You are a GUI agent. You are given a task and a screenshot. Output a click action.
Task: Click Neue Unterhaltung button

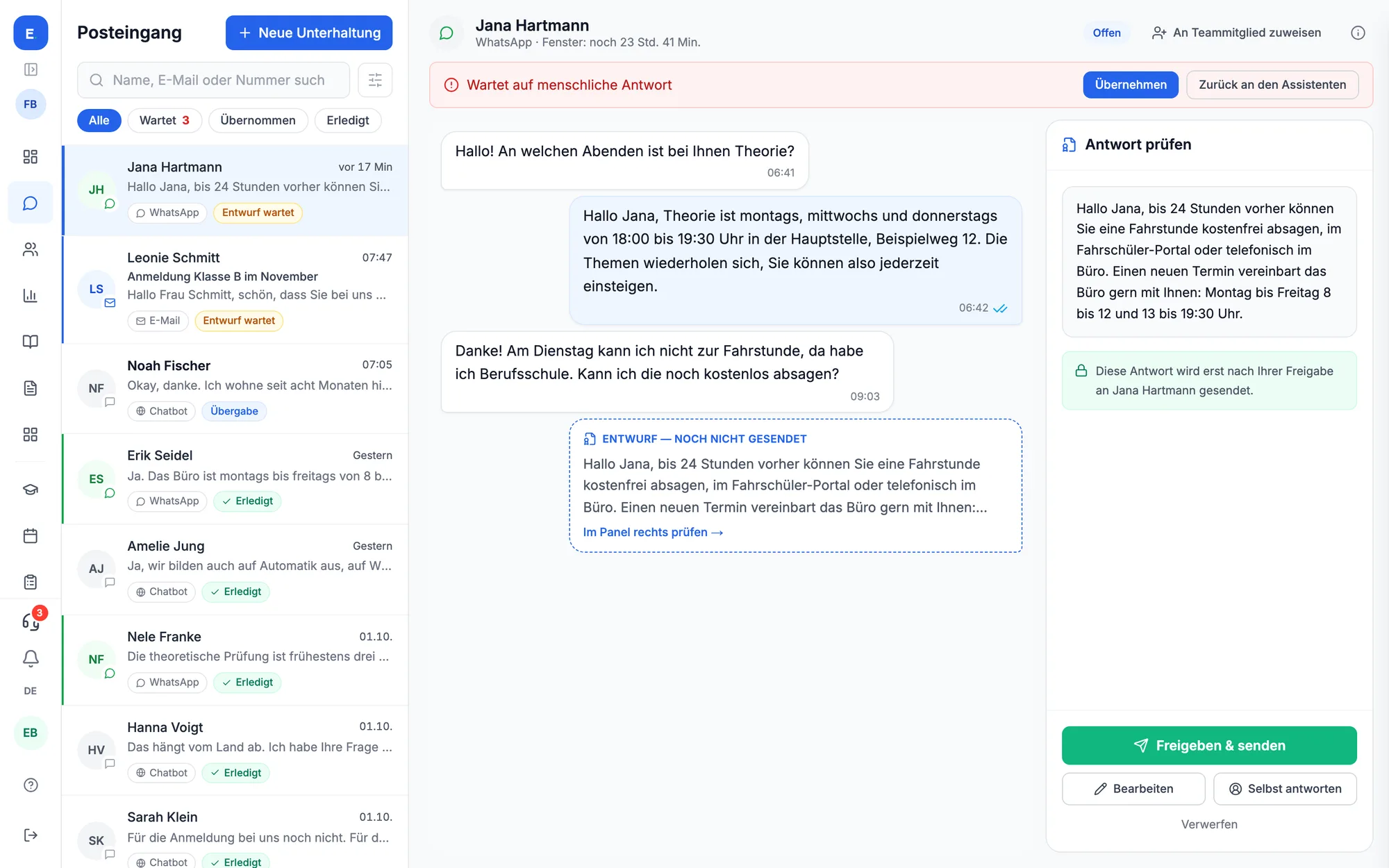coord(309,33)
